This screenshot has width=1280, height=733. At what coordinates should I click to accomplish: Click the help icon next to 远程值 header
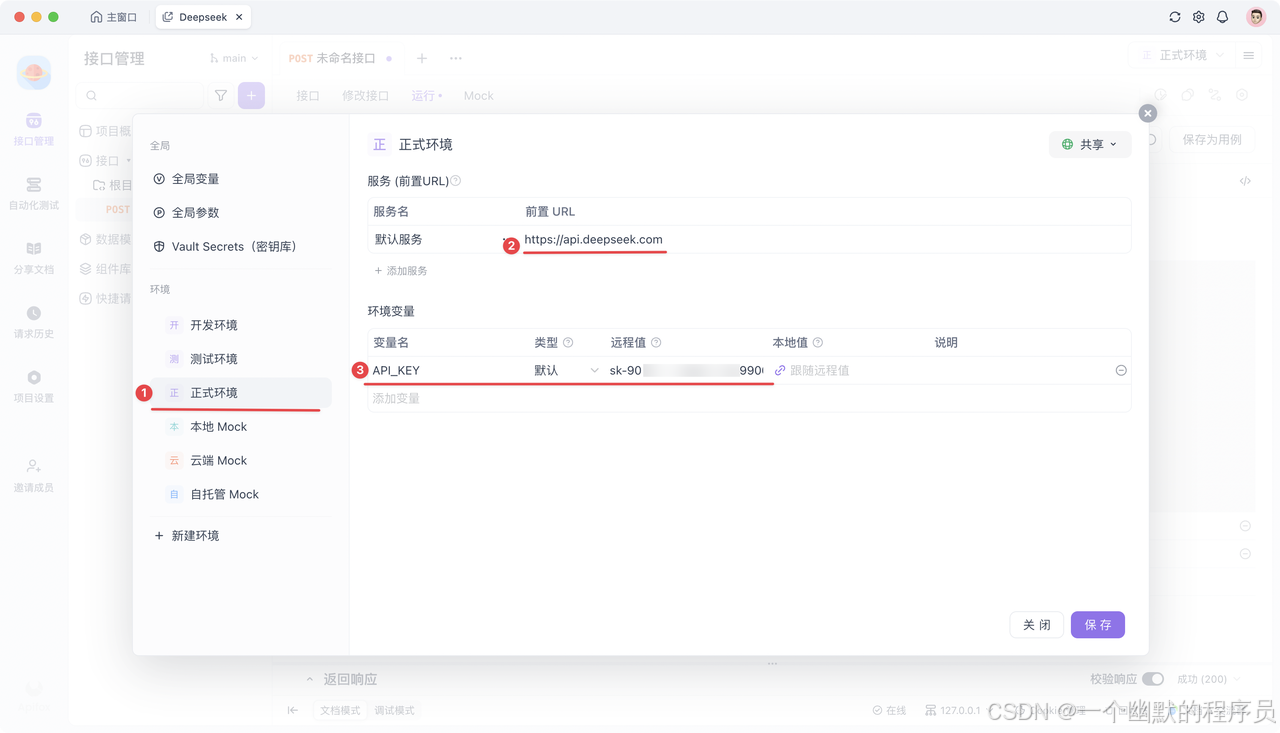point(656,343)
